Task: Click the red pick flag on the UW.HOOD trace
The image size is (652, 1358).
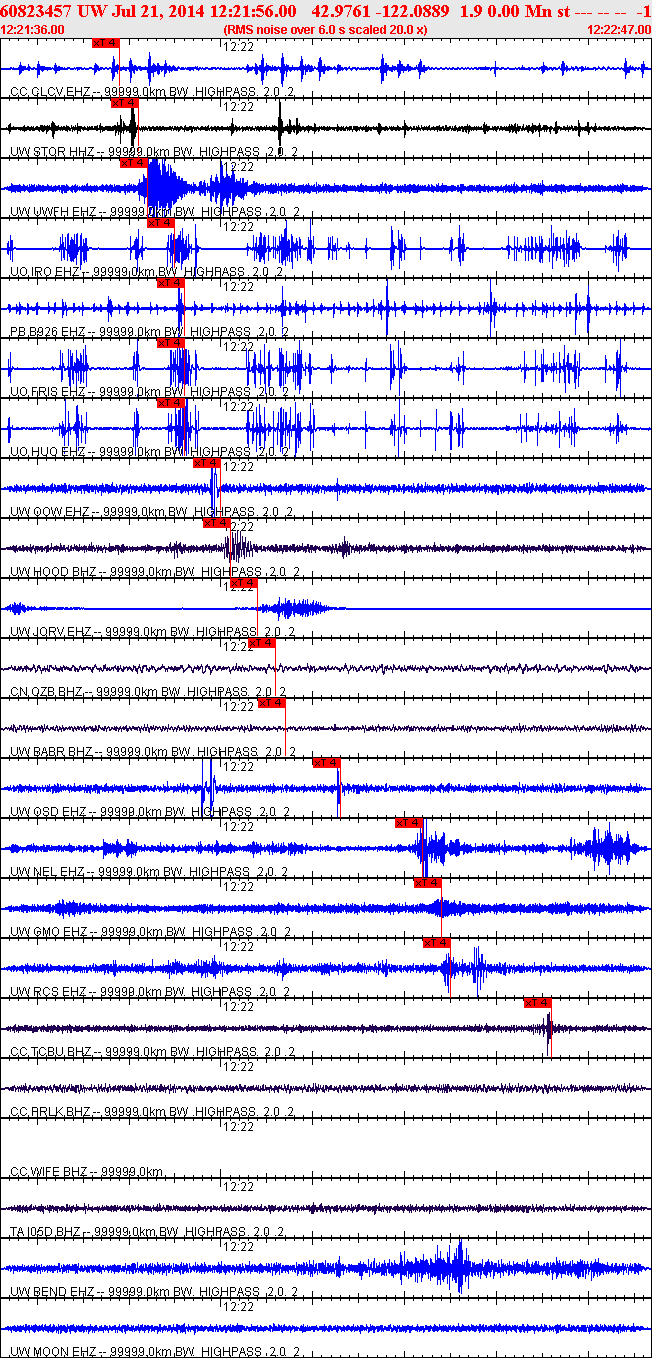Action: point(217,523)
